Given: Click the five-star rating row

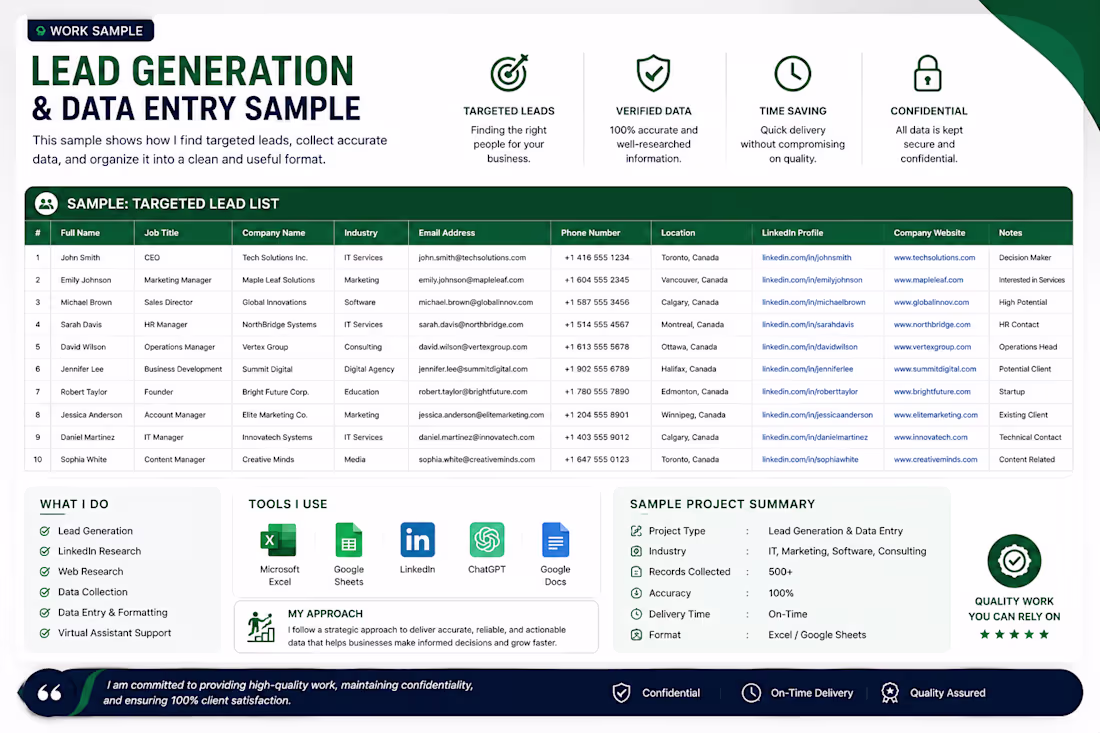Looking at the screenshot, I should point(1014,634).
